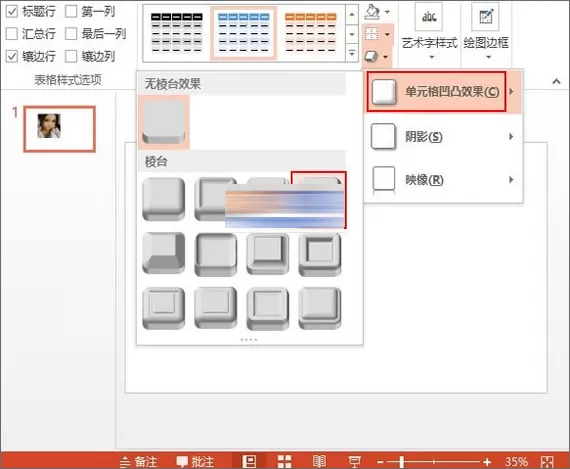Viewport: 570px width, 469px height.
Task: Choose second bevel in second row
Action: (216, 254)
